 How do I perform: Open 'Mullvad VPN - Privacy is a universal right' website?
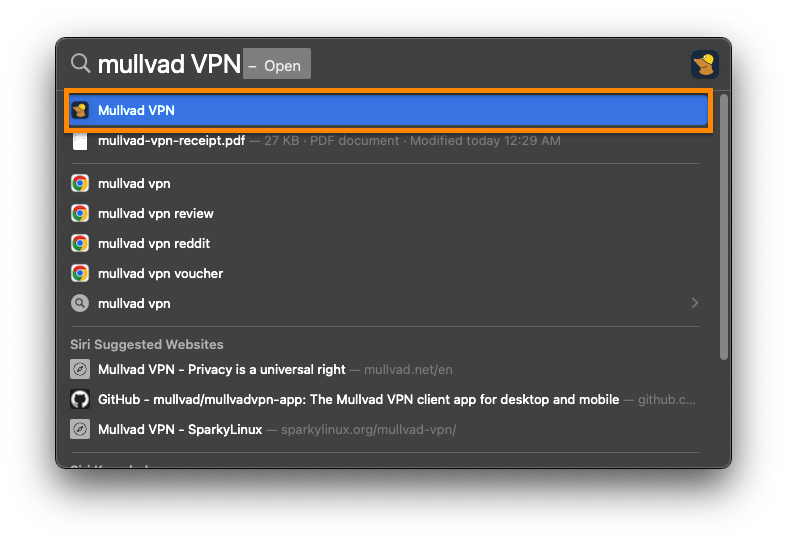click(x=222, y=370)
